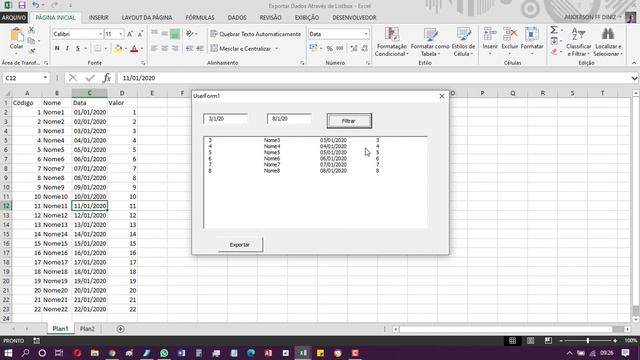Click the zoom slider handle
The height and width of the screenshot is (360, 640).
click(588, 340)
